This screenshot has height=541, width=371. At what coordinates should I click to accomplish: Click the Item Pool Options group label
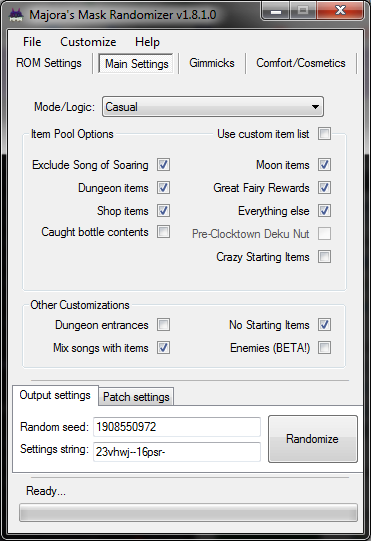tap(72, 134)
